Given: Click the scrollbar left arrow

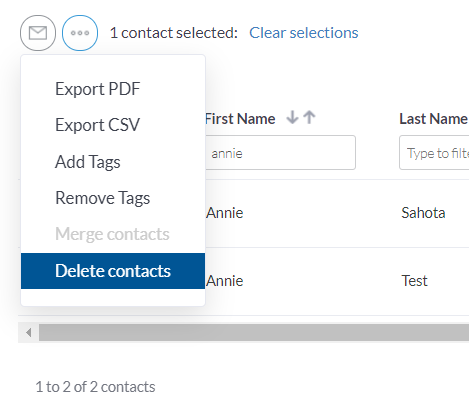Looking at the screenshot, I should pos(29,332).
